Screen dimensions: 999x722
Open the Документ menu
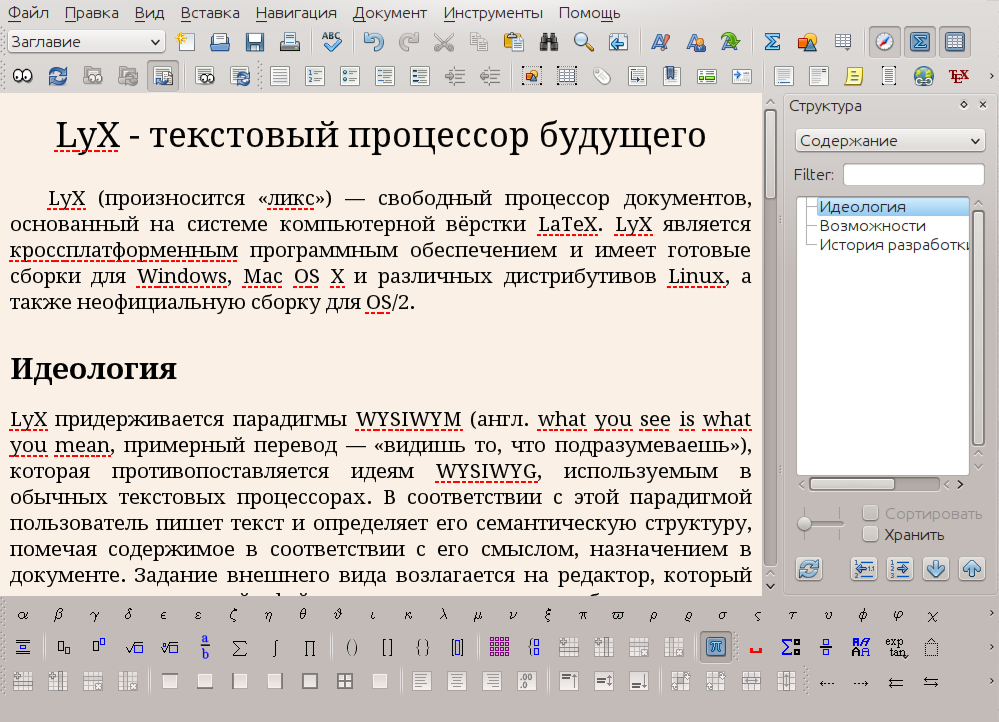click(389, 13)
